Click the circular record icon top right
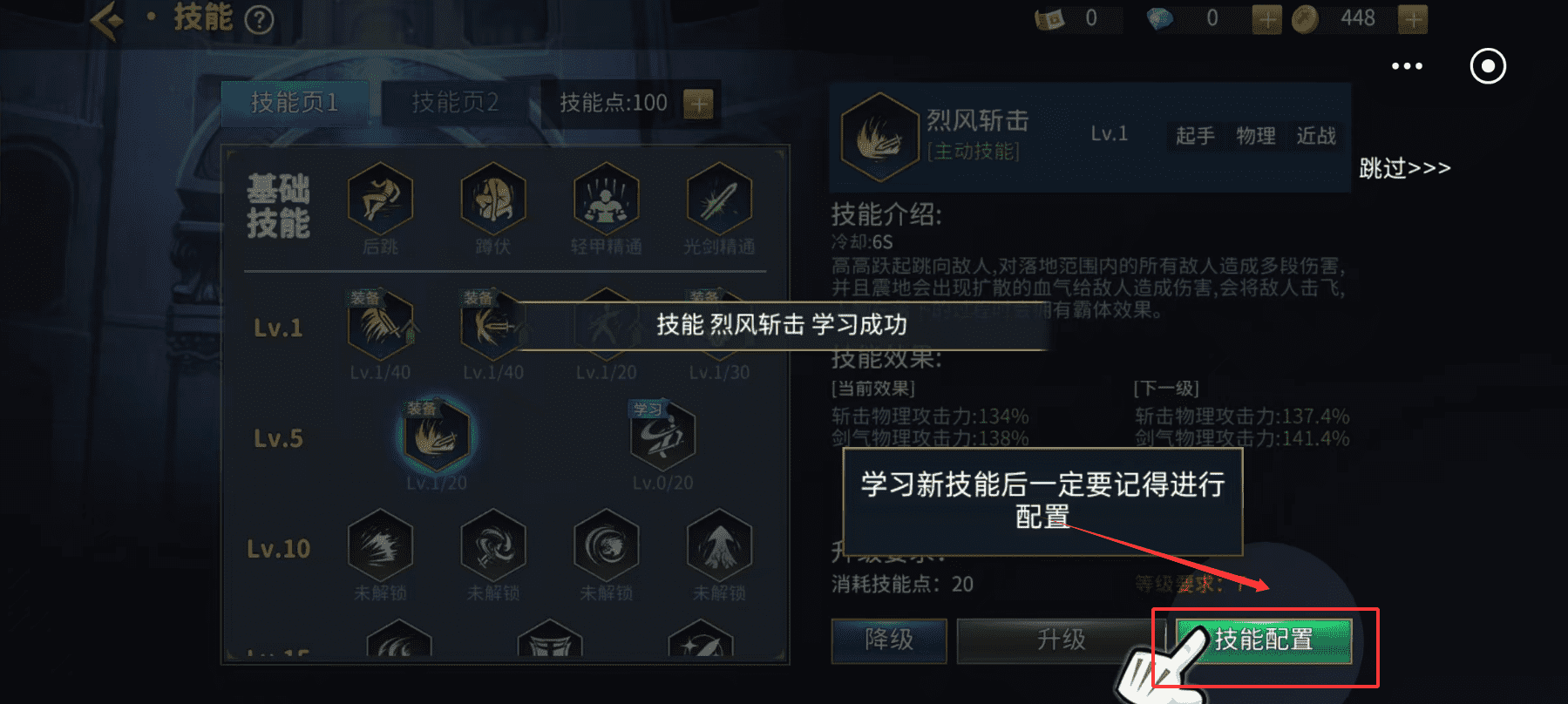This screenshot has height=704, width=1568. tap(1488, 66)
